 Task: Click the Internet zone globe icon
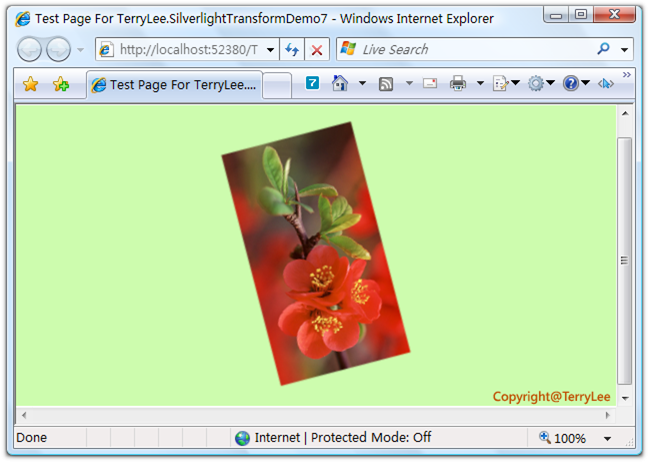pyautogui.click(x=243, y=438)
